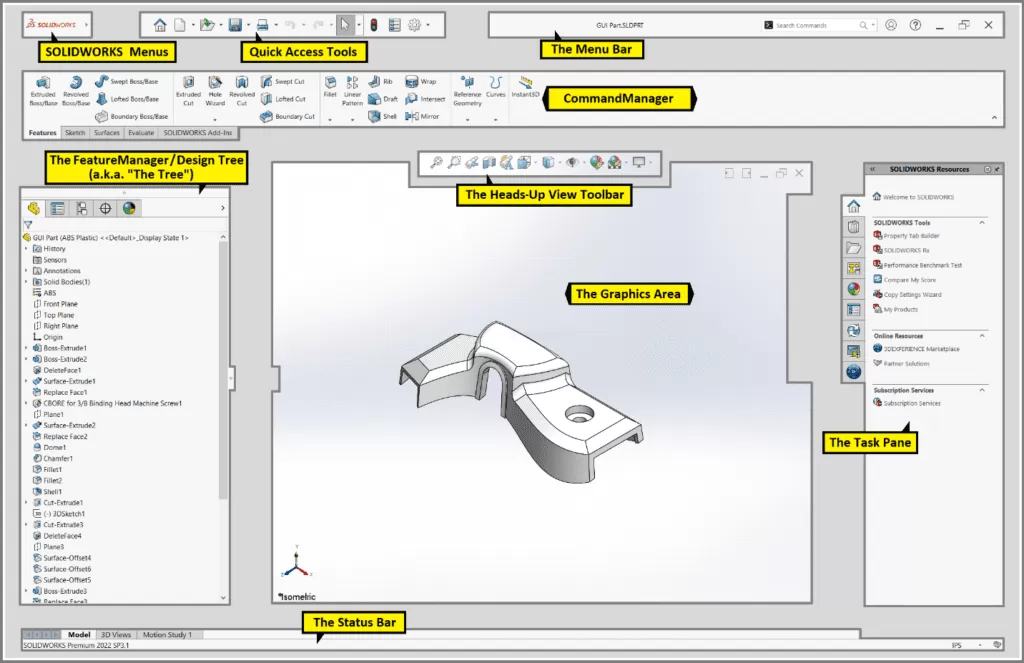Click Edit Appearance in Heads-Up toolbar

[596, 163]
